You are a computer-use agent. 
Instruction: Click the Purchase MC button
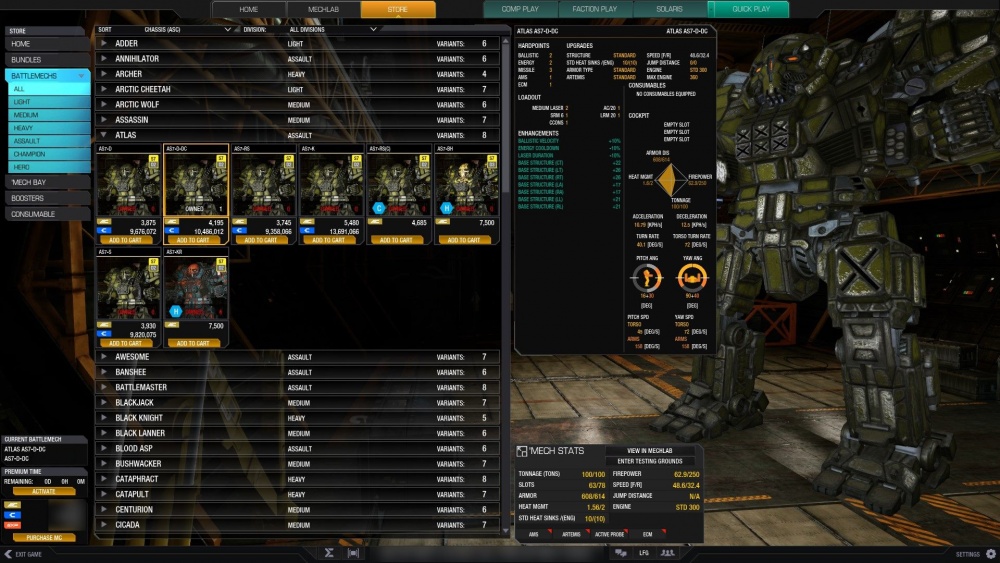pos(43,537)
